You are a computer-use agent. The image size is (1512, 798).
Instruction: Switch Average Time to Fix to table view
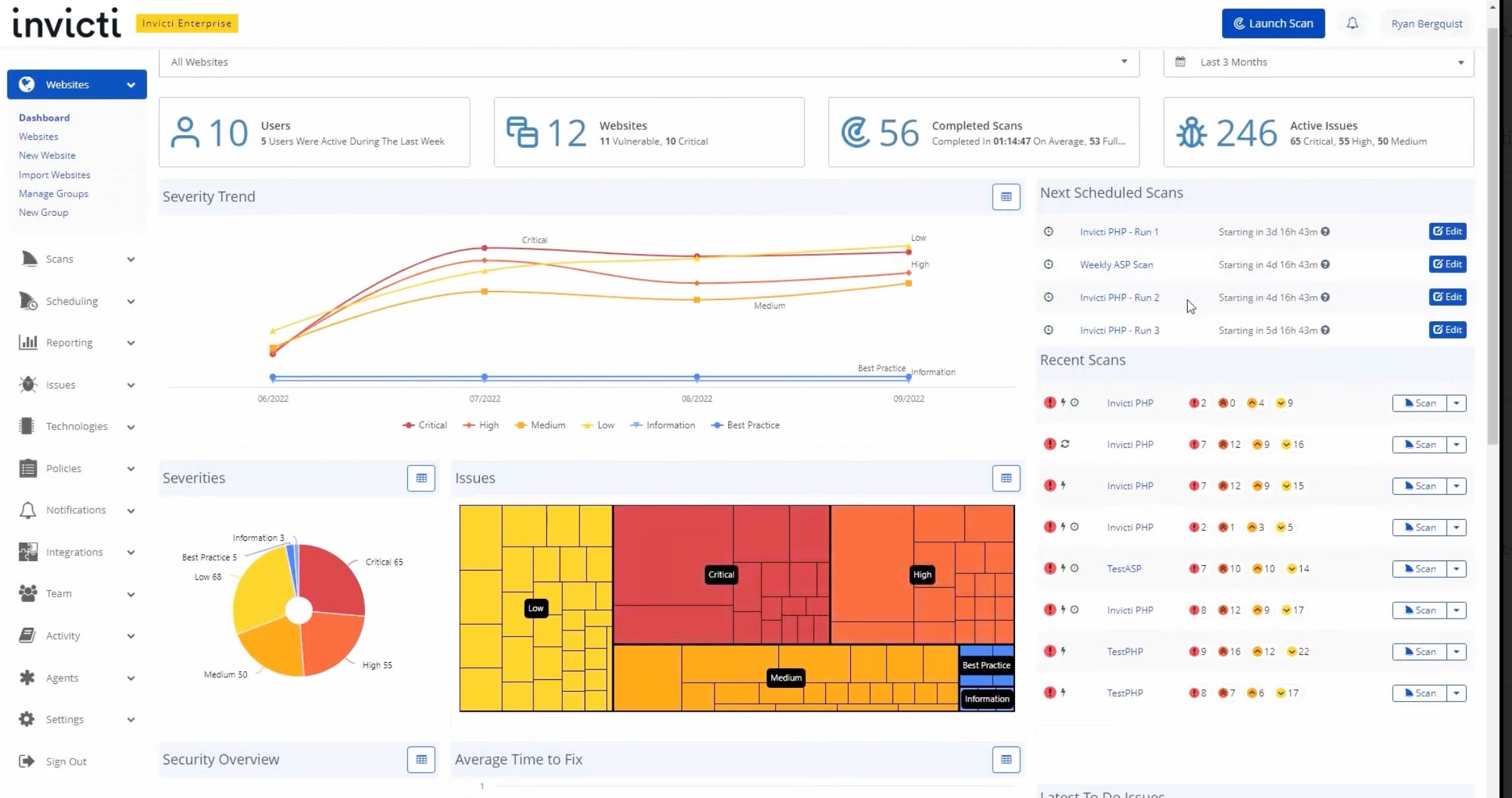tap(1006, 760)
